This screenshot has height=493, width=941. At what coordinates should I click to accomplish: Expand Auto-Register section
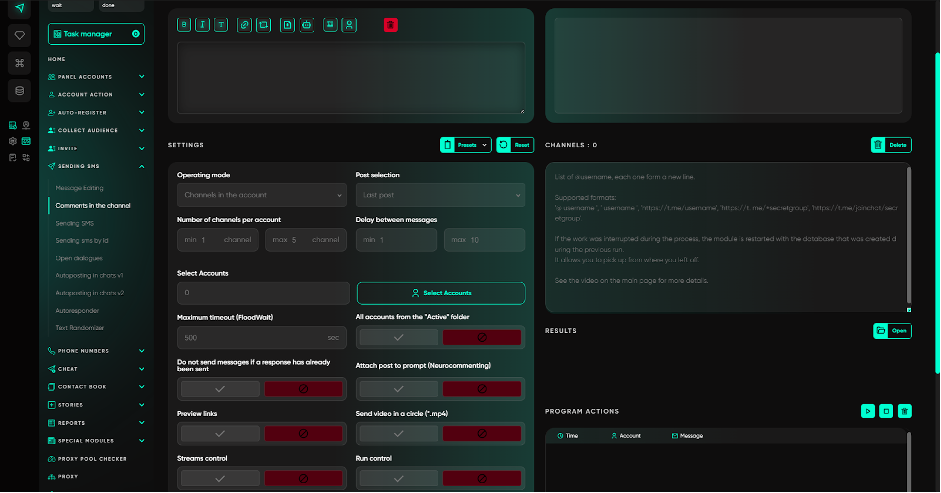pos(142,112)
